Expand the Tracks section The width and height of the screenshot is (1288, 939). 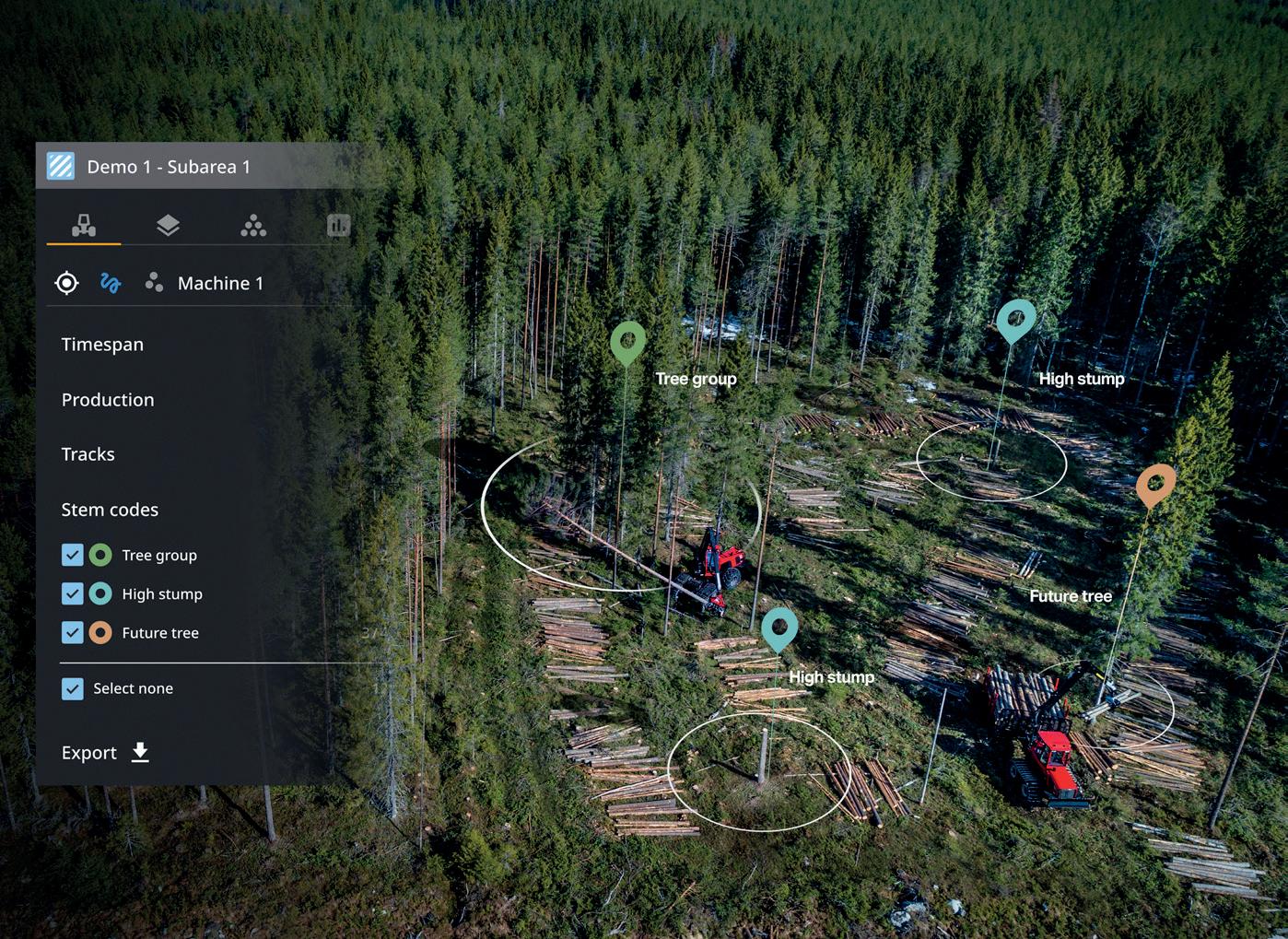click(88, 454)
